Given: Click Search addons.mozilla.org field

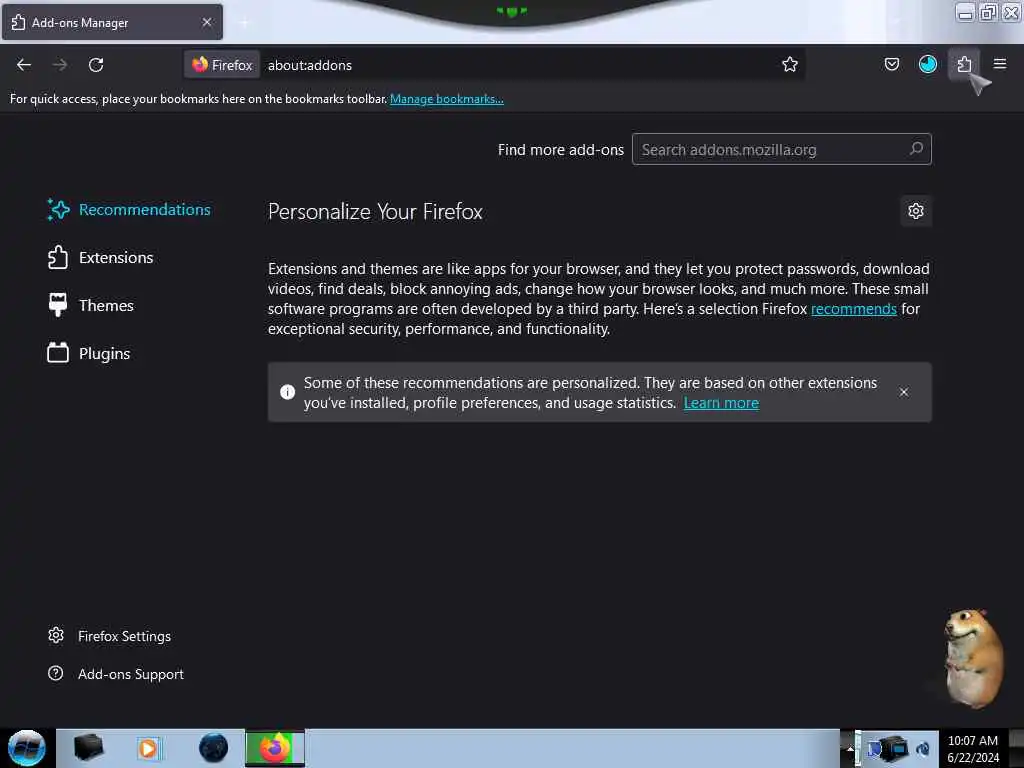Looking at the screenshot, I should pyautogui.click(x=781, y=150).
